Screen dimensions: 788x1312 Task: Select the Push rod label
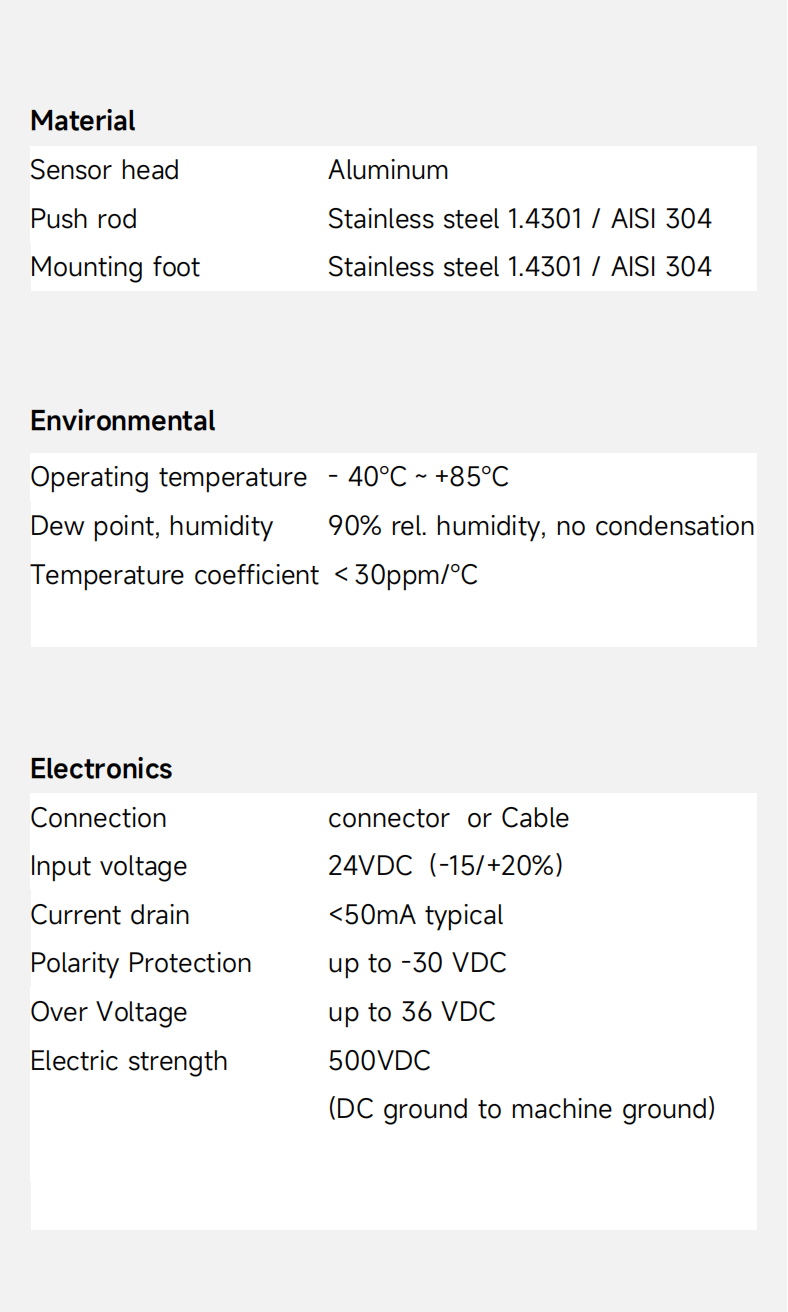tap(84, 219)
